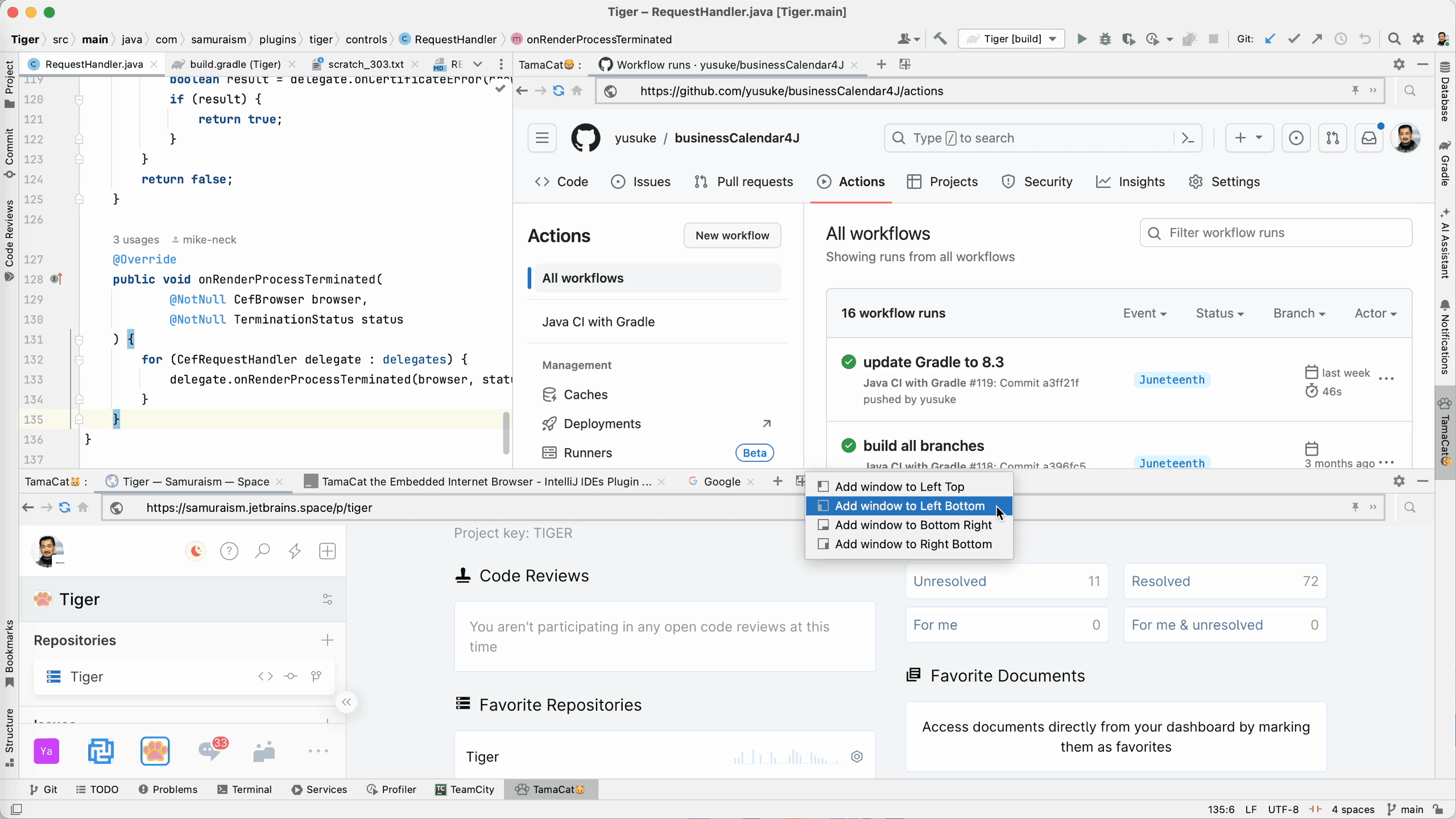Click the New workflow button
This screenshot has height=819, width=1456.
click(x=732, y=235)
